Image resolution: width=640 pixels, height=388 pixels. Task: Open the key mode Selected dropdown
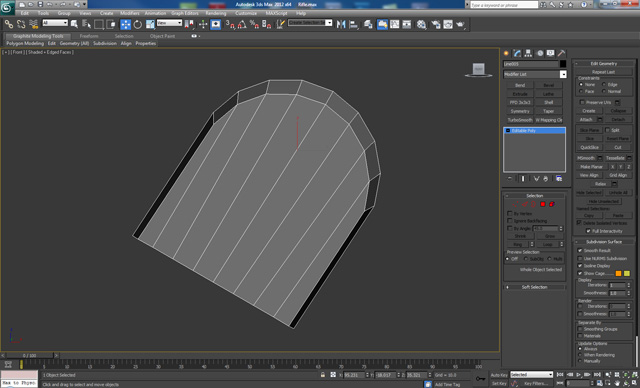pyautogui.click(x=531, y=375)
